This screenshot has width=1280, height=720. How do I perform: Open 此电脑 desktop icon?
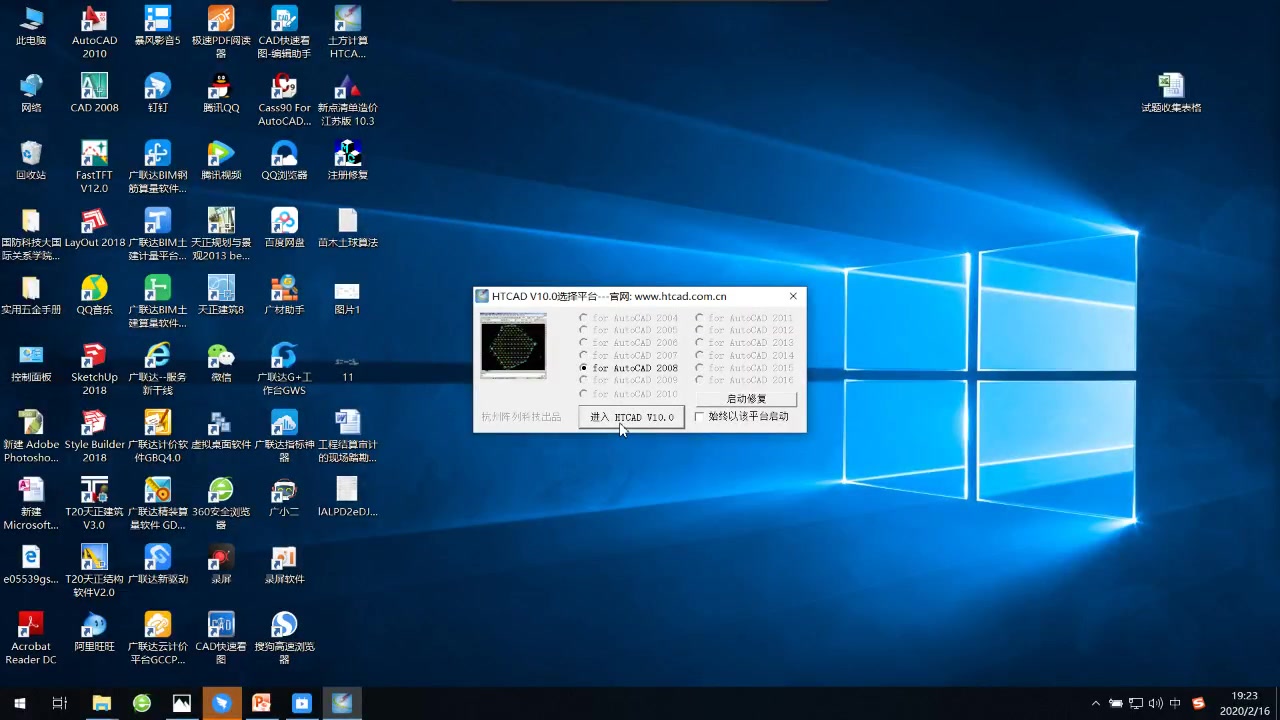pyautogui.click(x=31, y=26)
